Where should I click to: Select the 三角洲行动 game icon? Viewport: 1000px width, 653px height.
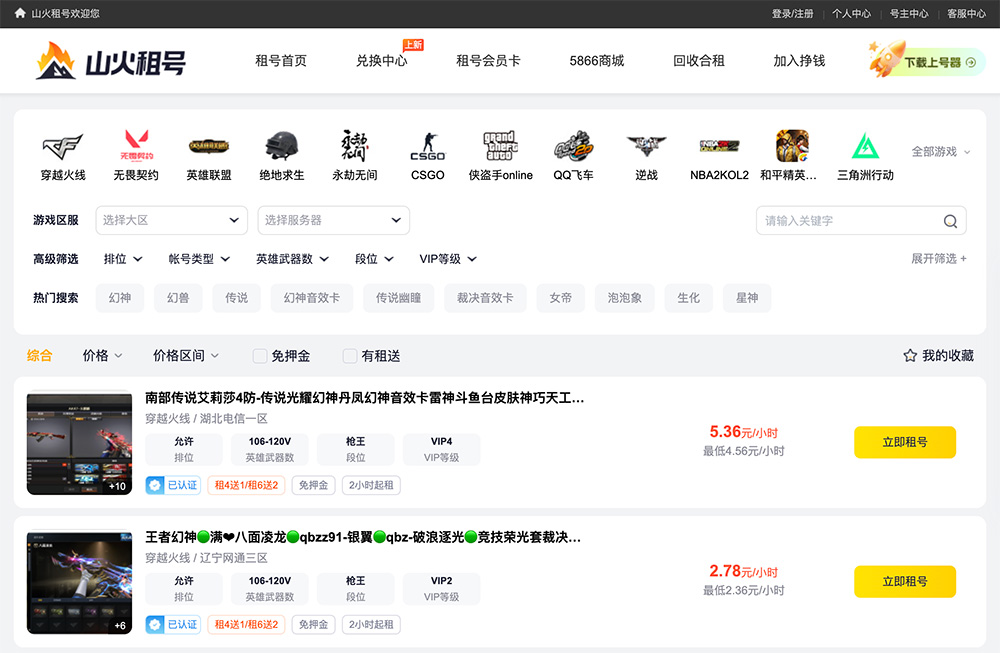pos(865,146)
